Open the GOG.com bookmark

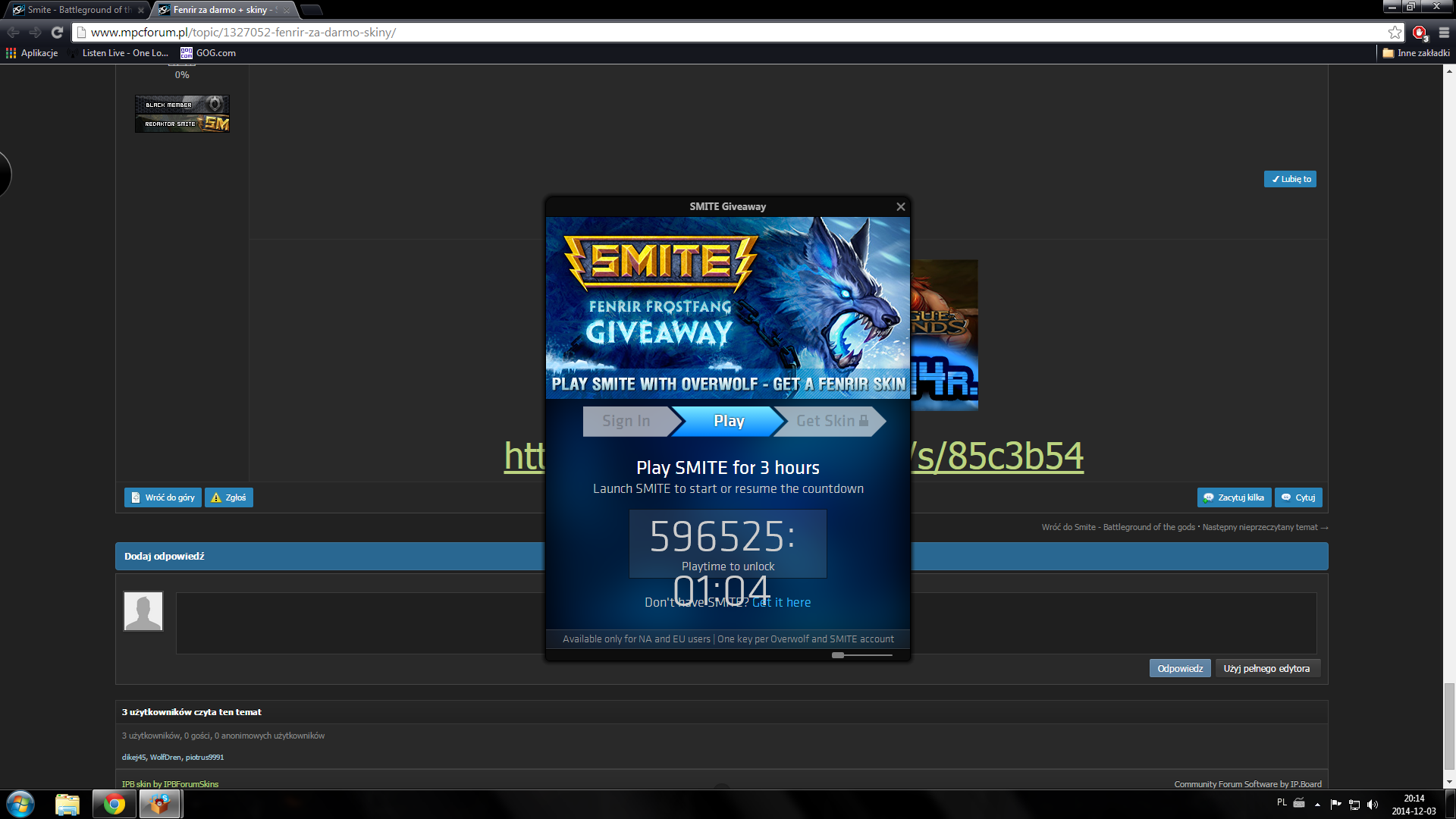coord(209,53)
